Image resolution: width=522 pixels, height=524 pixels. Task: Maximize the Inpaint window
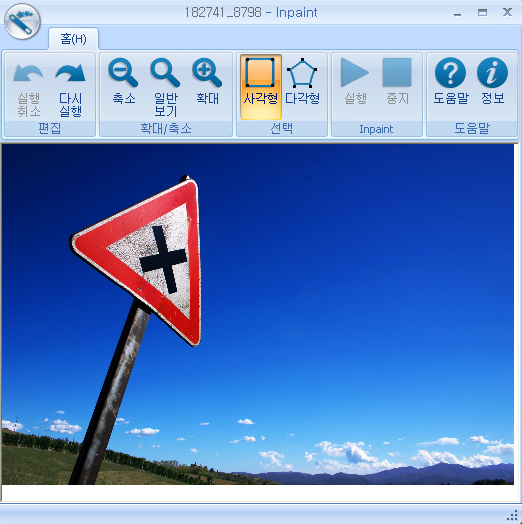tap(482, 13)
